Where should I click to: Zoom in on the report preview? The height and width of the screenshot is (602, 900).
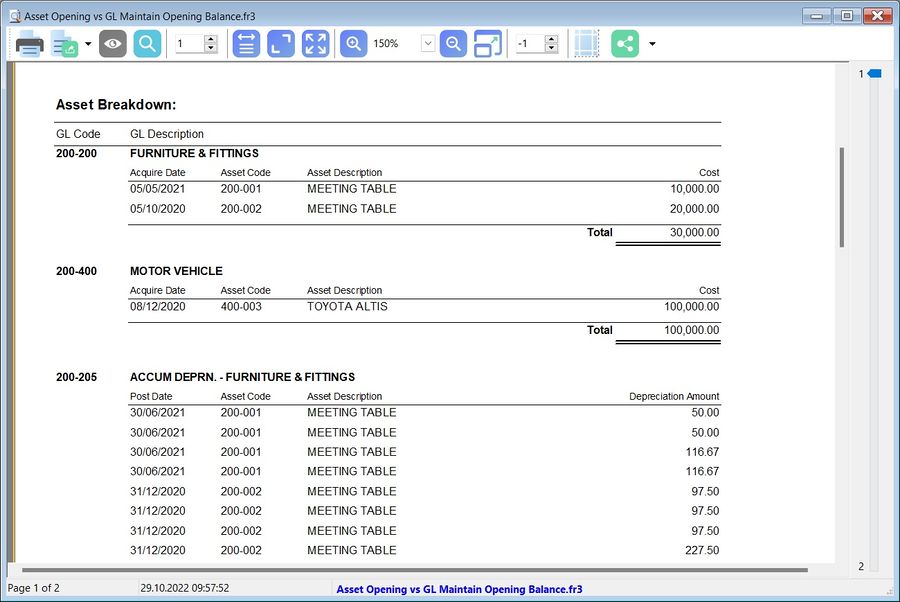[352, 43]
